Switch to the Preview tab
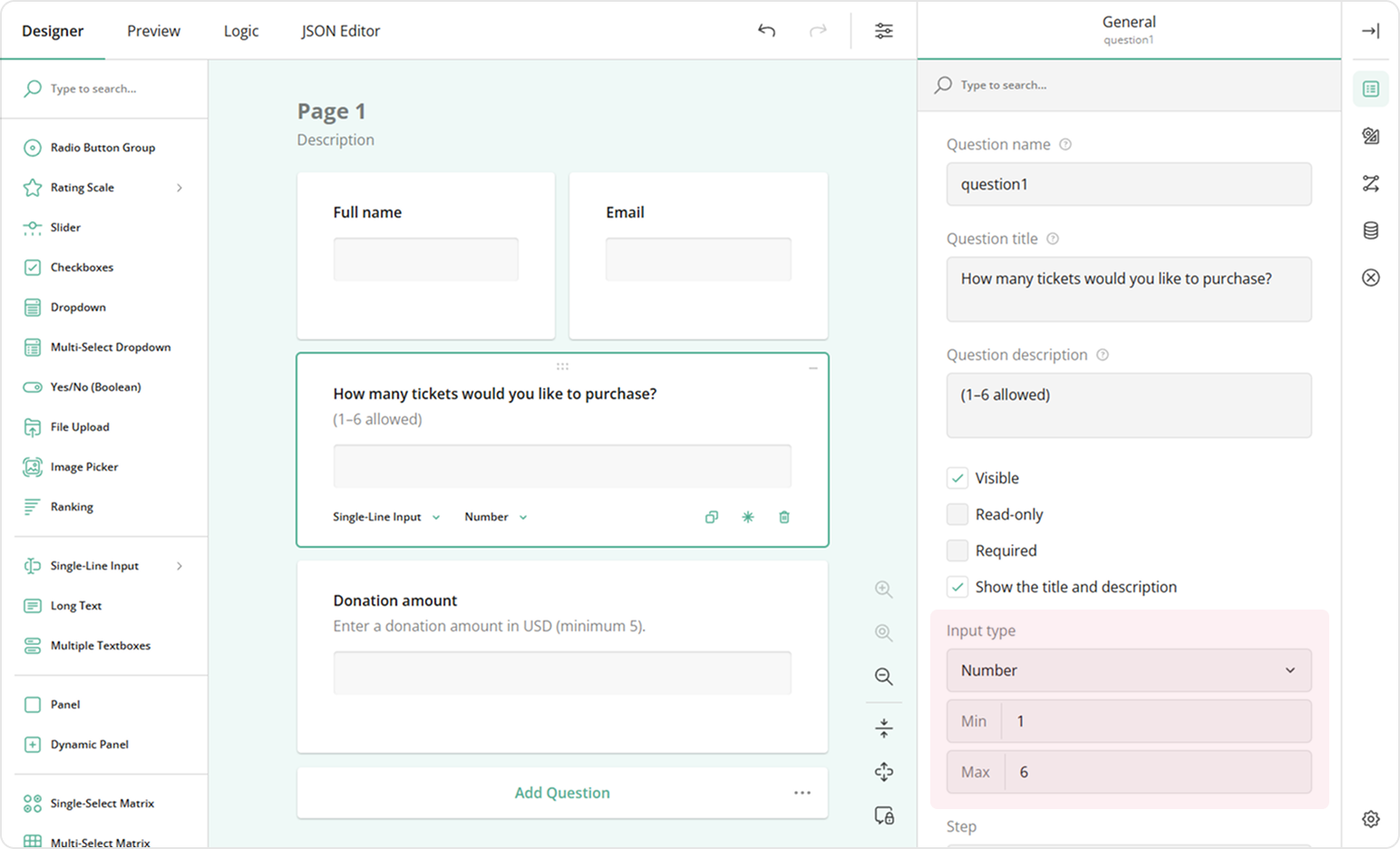The image size is (1400, 849). pos(153,31)
